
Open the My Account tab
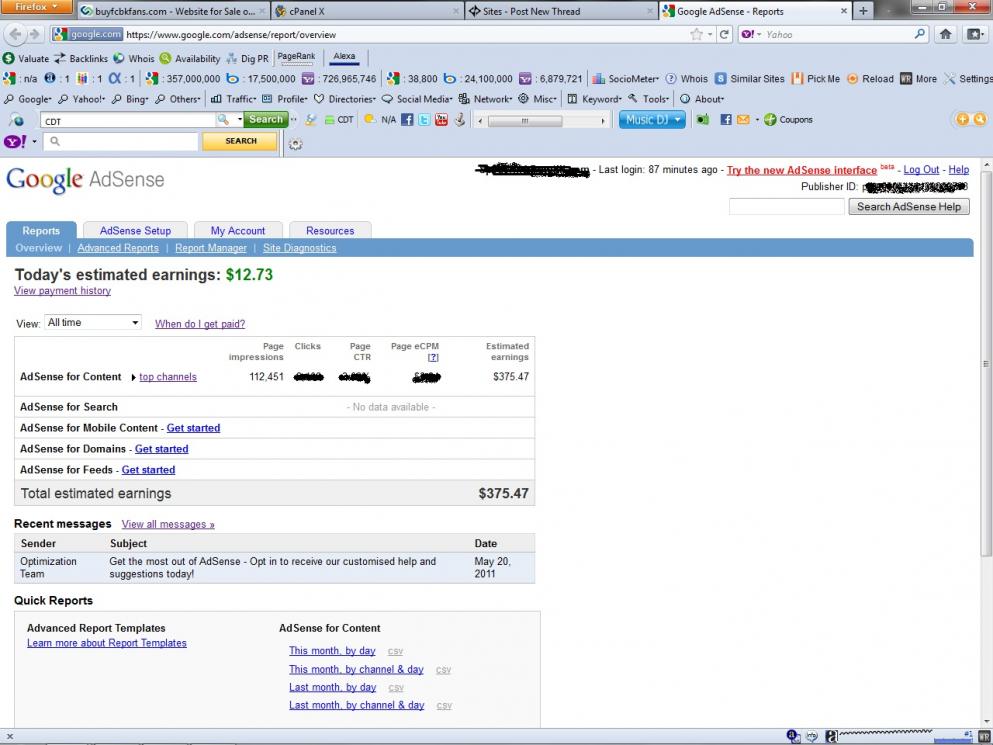[x=237, y=231]
